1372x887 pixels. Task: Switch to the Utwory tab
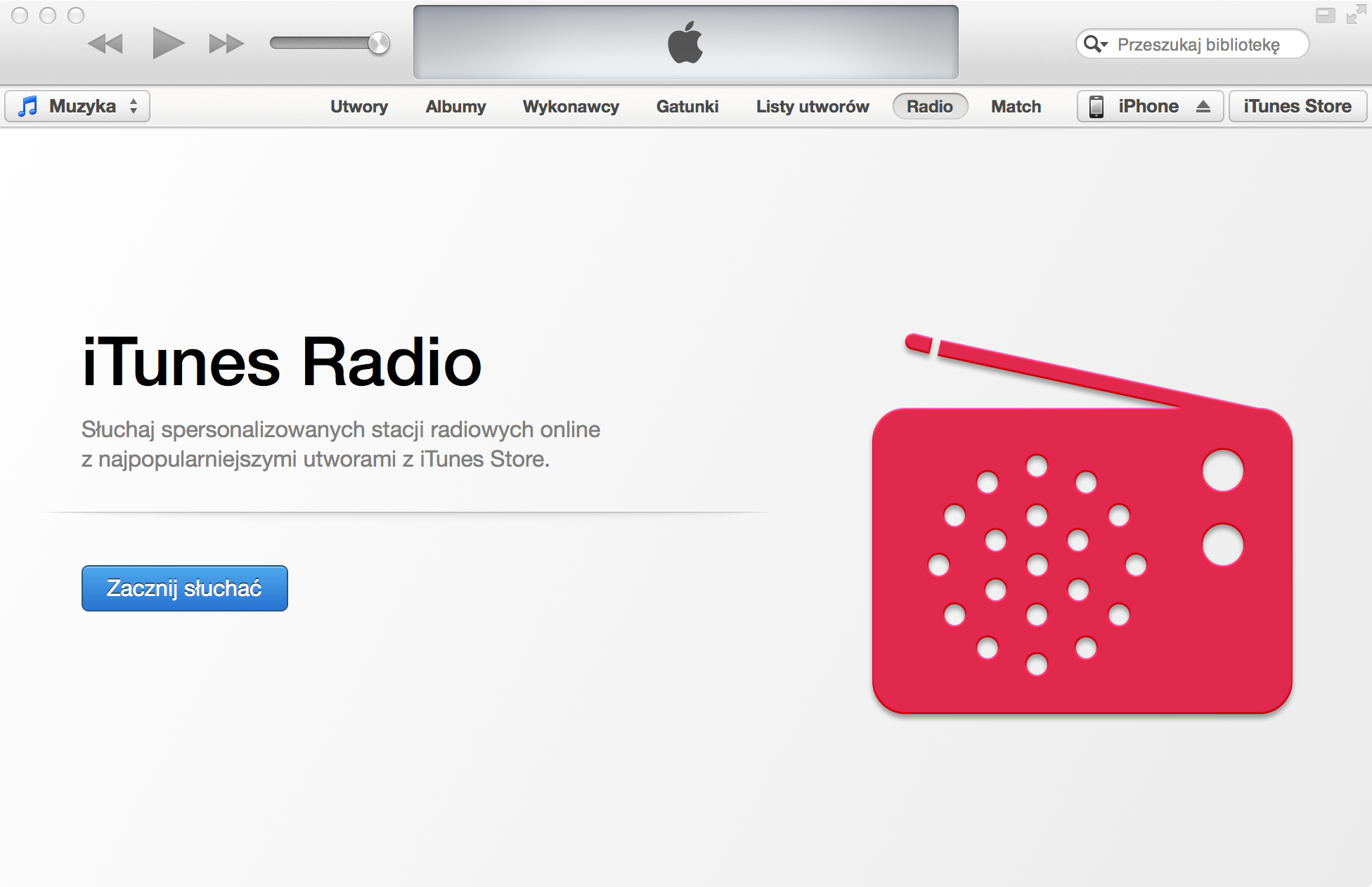coord(359,106)
